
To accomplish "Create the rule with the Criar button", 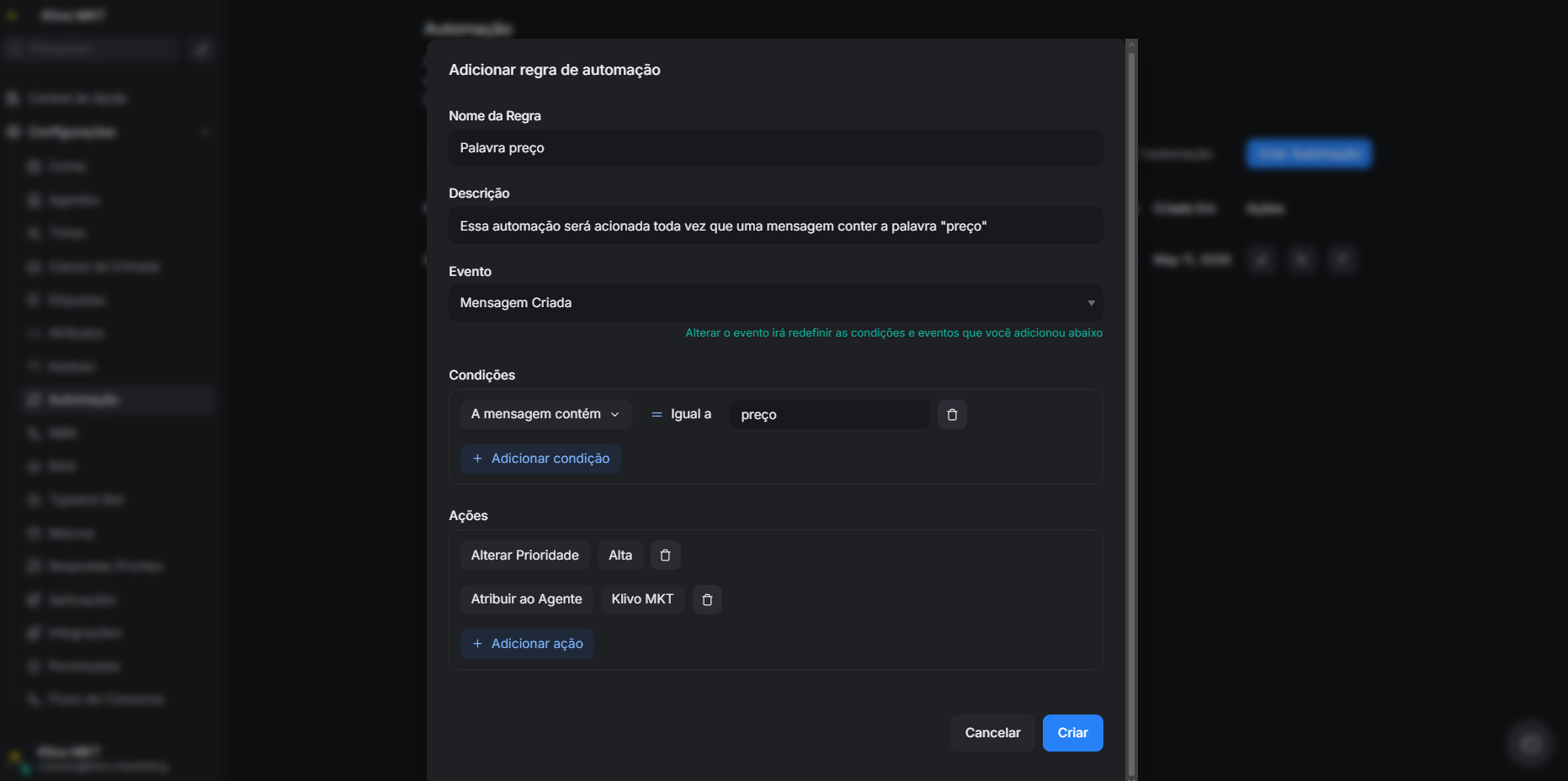I will coord(1072,733).
